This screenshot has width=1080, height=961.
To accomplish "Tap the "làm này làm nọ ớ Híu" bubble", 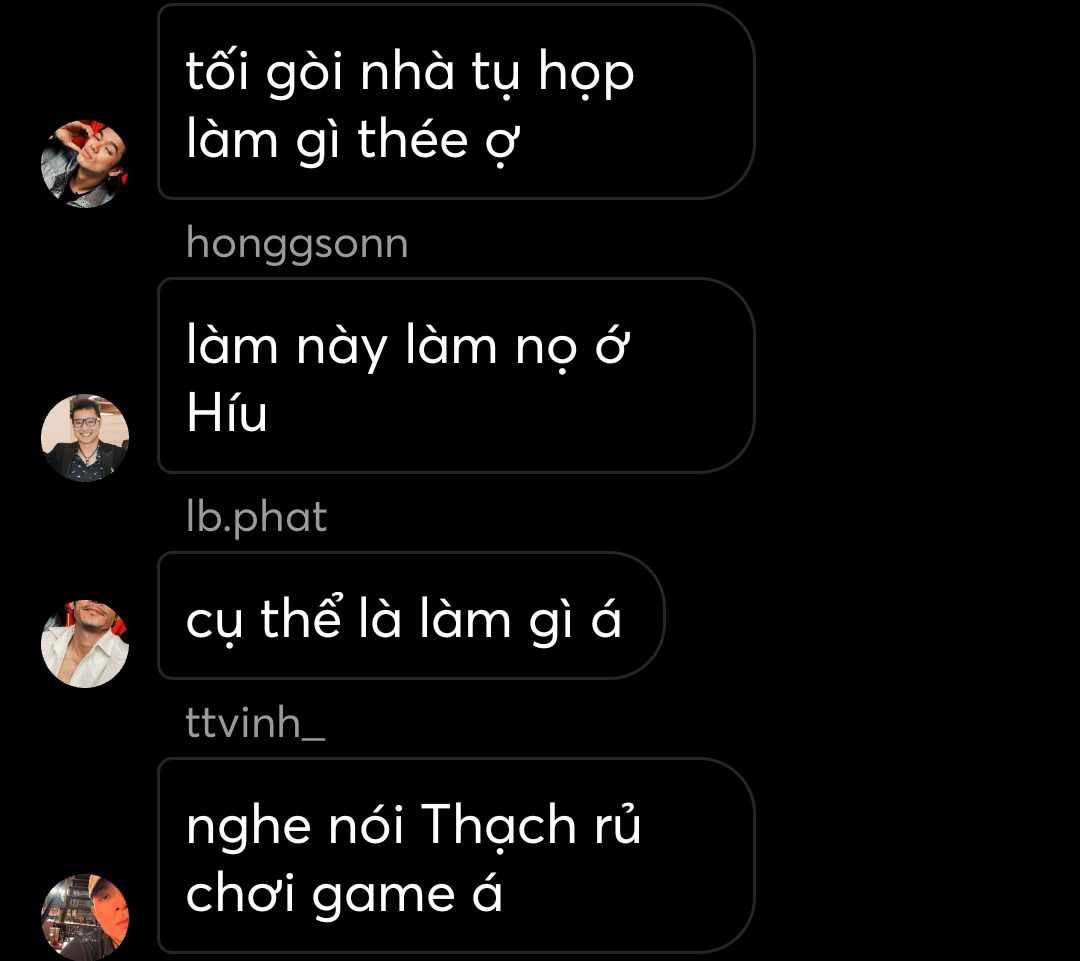I will (456, 375).
